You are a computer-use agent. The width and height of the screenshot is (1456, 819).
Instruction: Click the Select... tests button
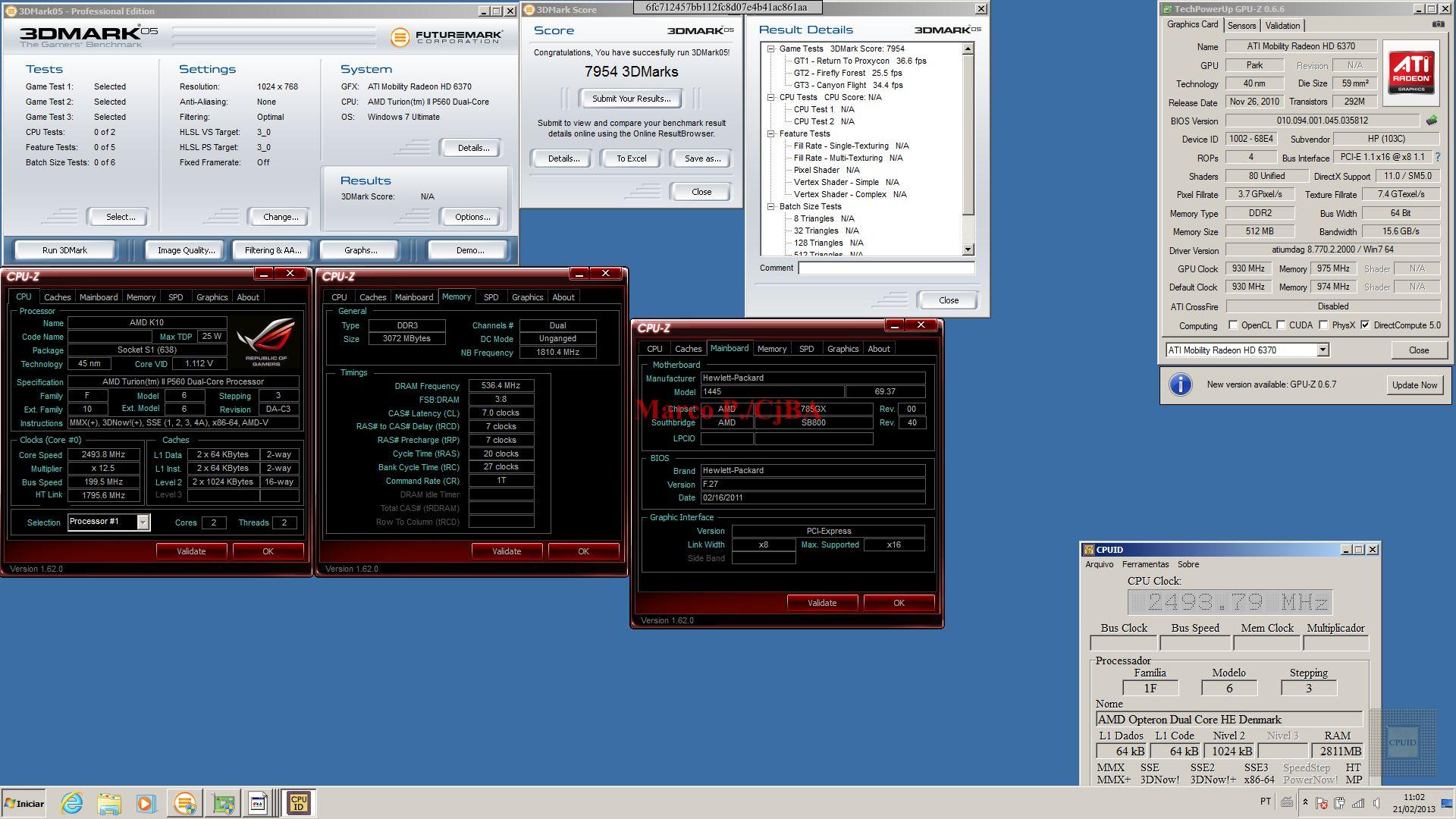(120, 217)
